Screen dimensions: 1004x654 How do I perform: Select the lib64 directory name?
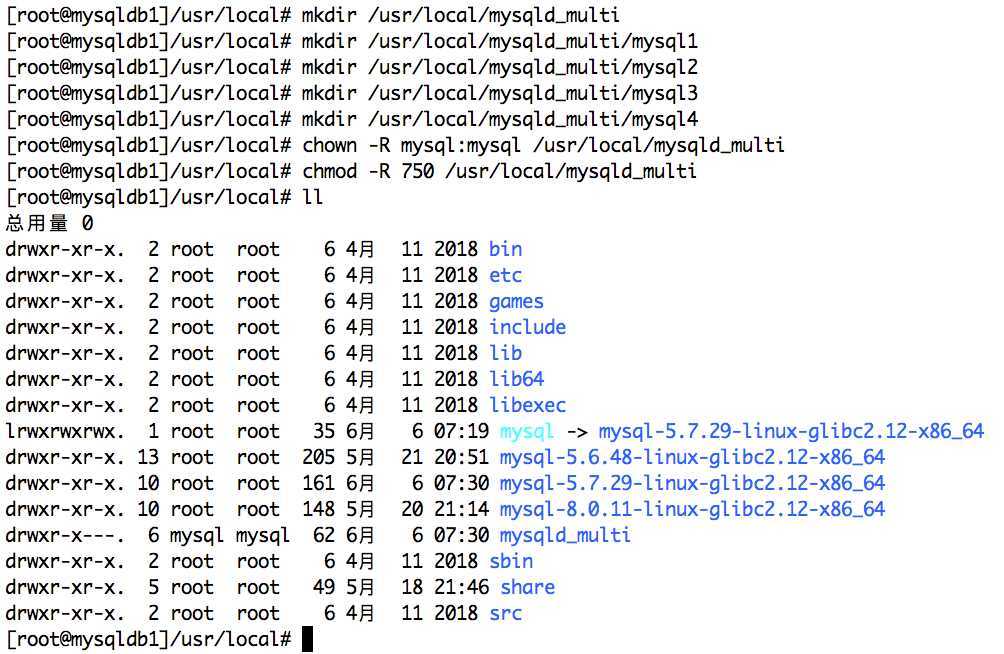coord(517,379)
